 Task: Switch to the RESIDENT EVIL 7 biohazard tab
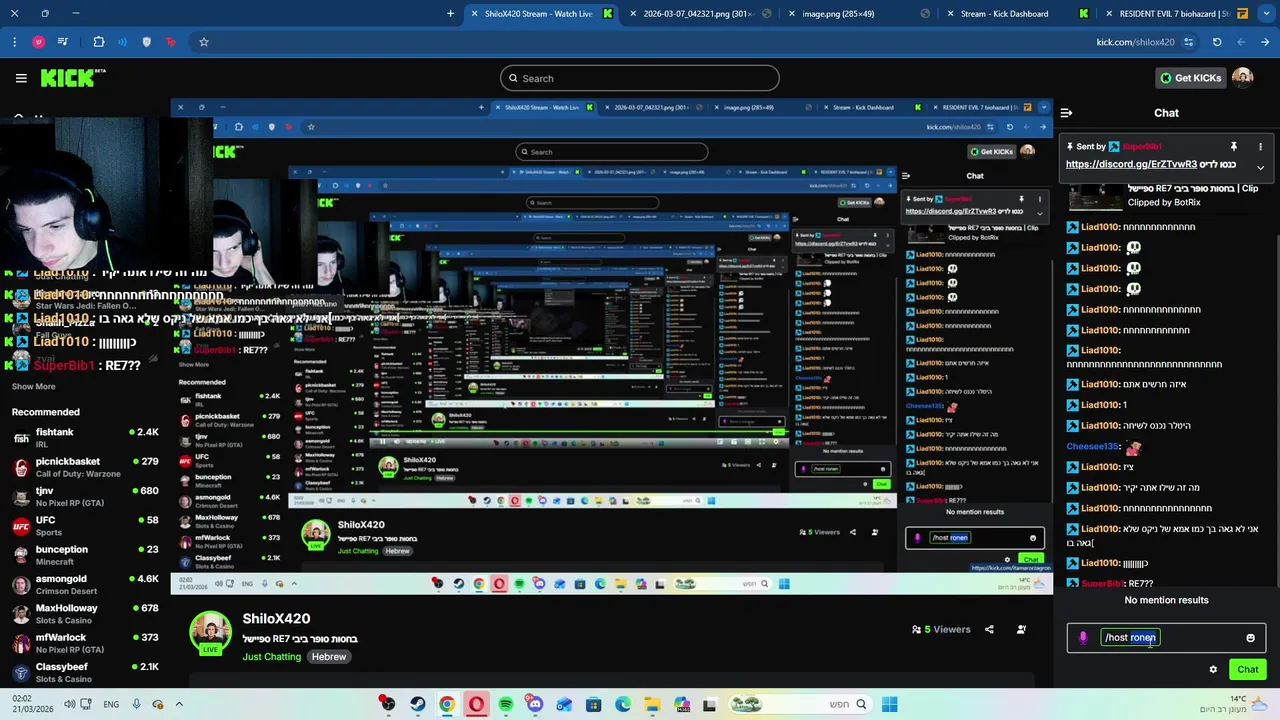coord(1174,14)
